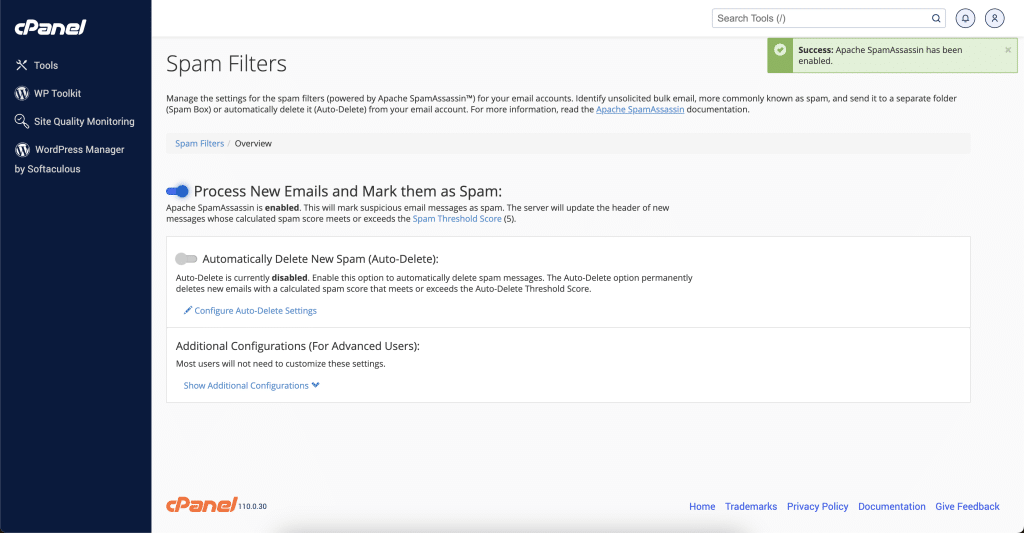Screen dimensions: 1024x533
Task: Click the pencil icon beside Configure Auto-Delete
Action: [x=188, y=310]
